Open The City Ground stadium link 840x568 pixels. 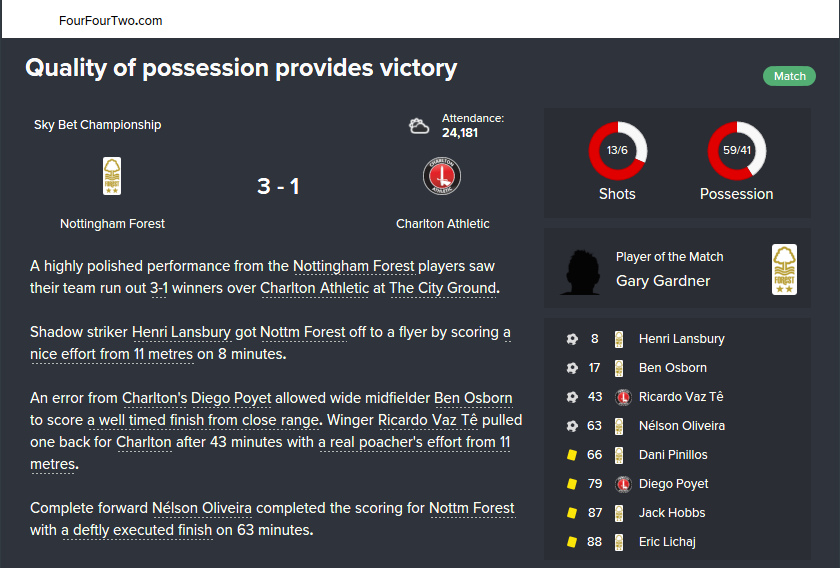point(442,288)
